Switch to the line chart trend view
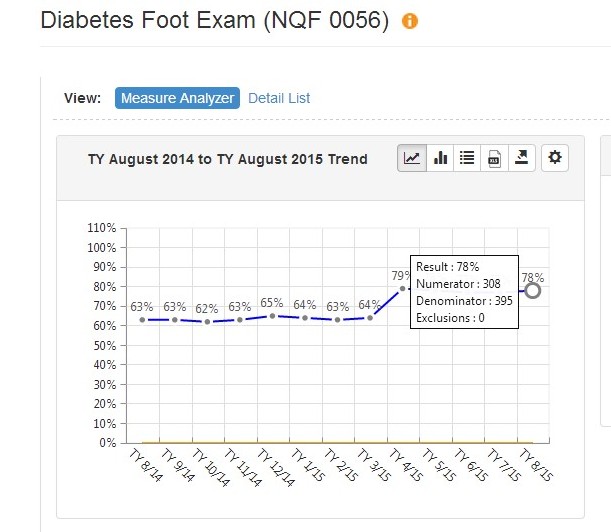 411,158
